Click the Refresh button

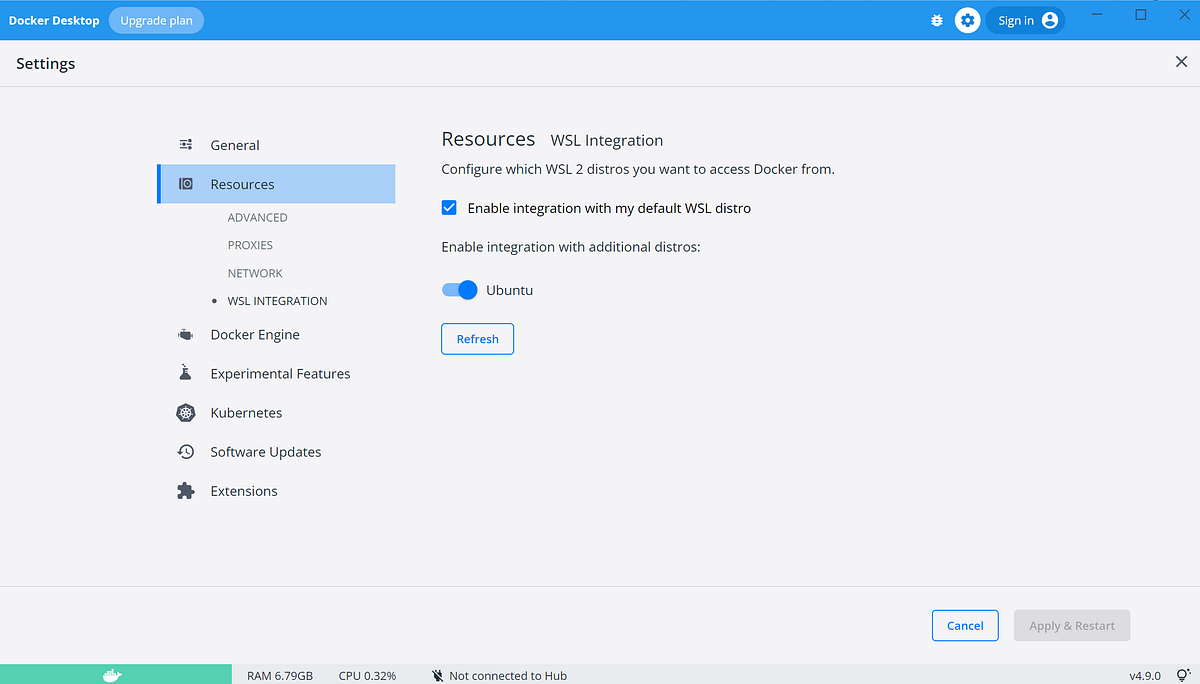pos(477,338)
